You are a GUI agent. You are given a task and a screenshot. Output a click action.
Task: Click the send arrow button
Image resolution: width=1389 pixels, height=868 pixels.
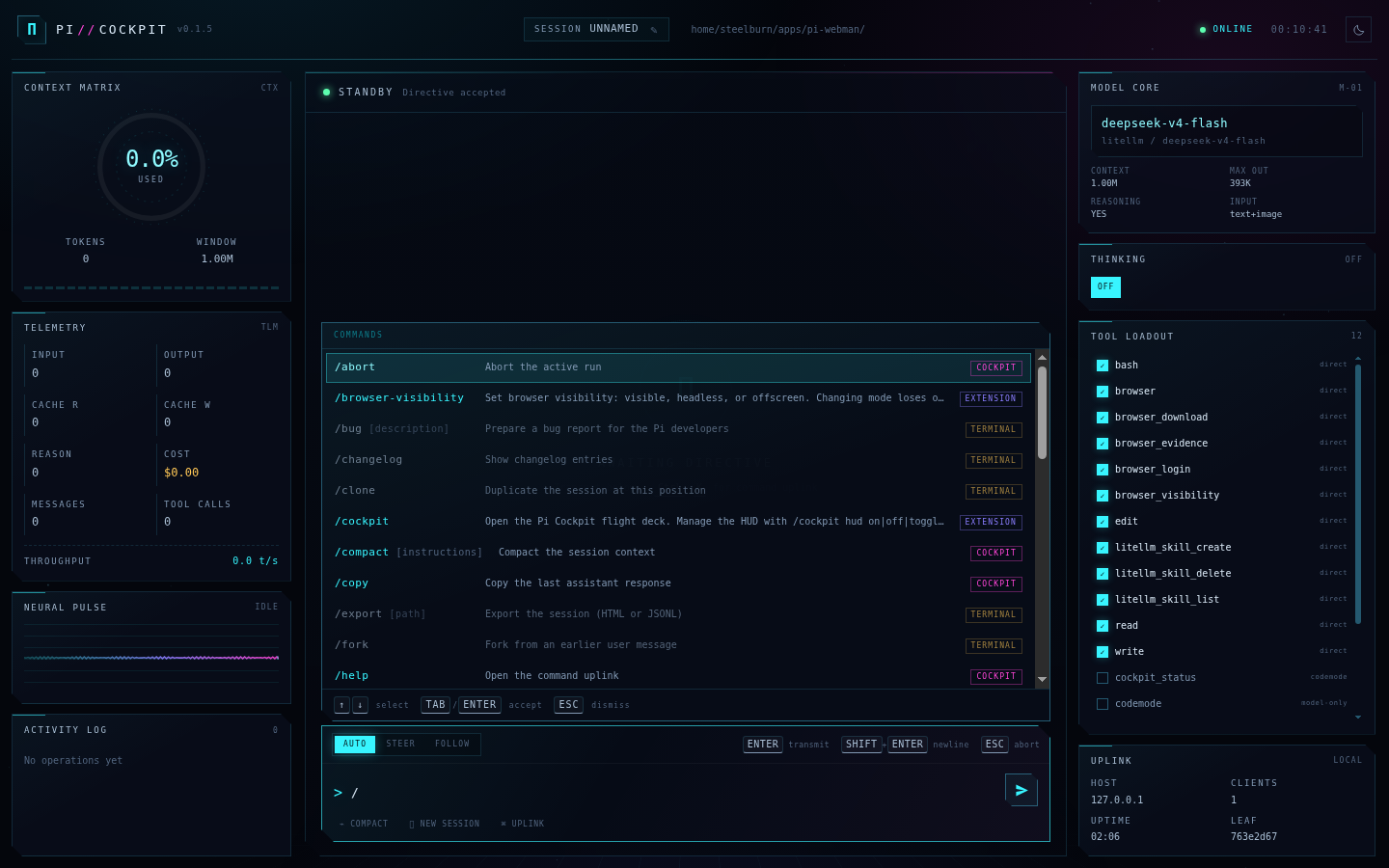(1021, 791)
